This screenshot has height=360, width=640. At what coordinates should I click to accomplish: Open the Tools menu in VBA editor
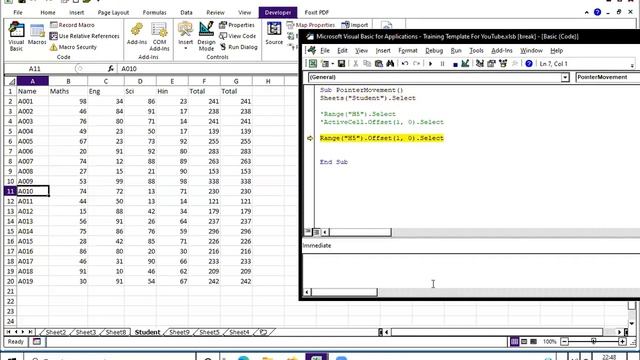point(476,51)
